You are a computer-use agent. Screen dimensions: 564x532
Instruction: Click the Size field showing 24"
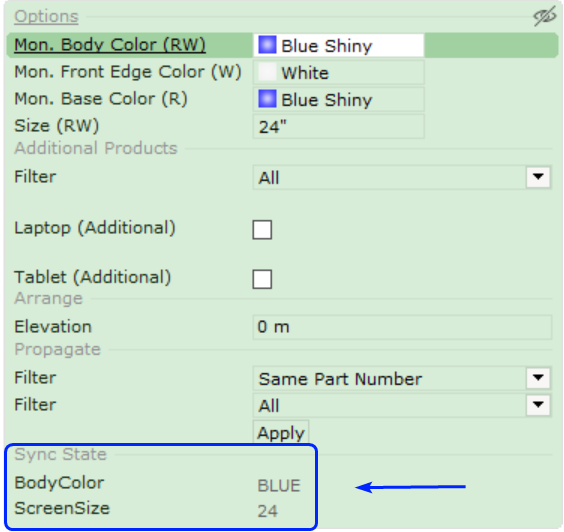[338, 126]
